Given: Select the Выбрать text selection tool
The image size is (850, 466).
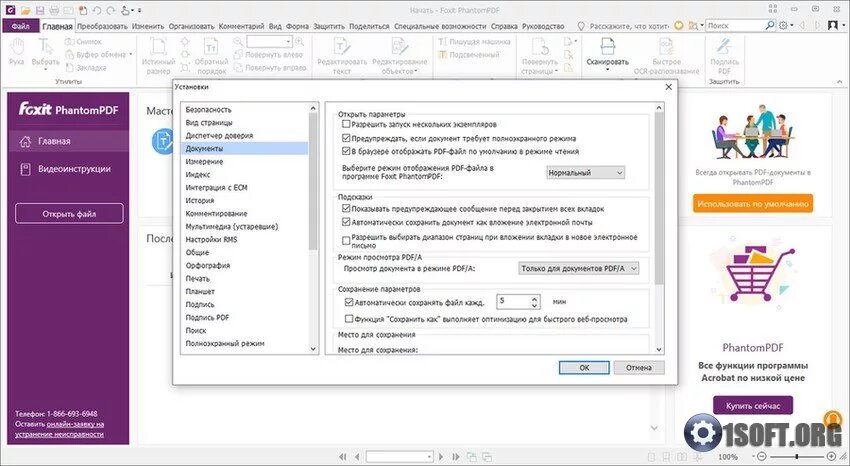Looking at the screenshot, I should click(x=46, y=54).
